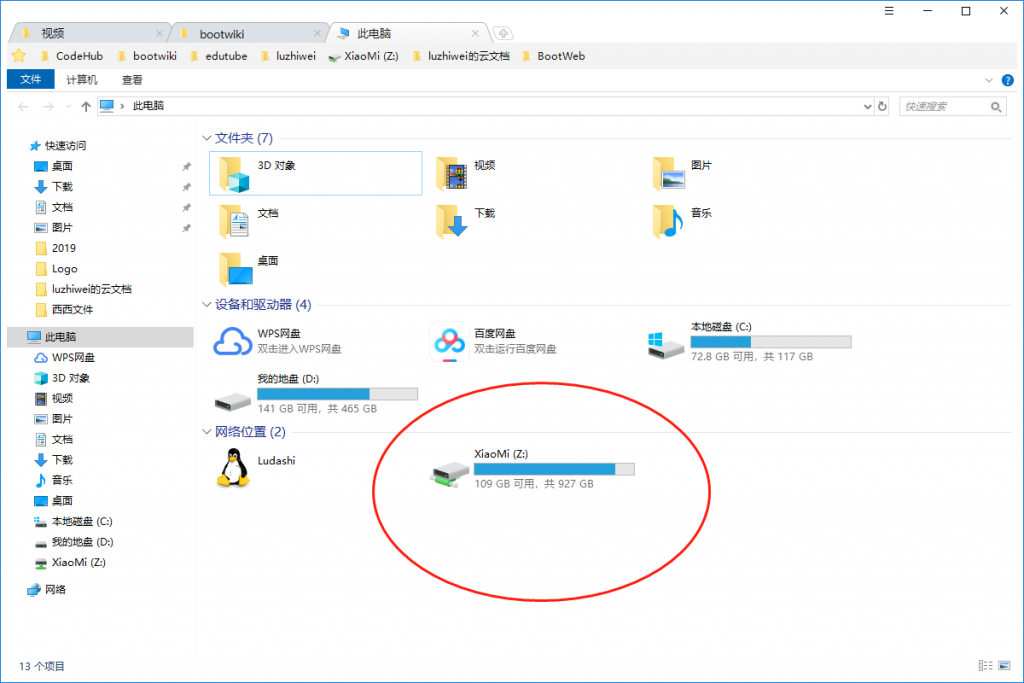Open the 文件 ribbon menu

click(x=31, y=80)
